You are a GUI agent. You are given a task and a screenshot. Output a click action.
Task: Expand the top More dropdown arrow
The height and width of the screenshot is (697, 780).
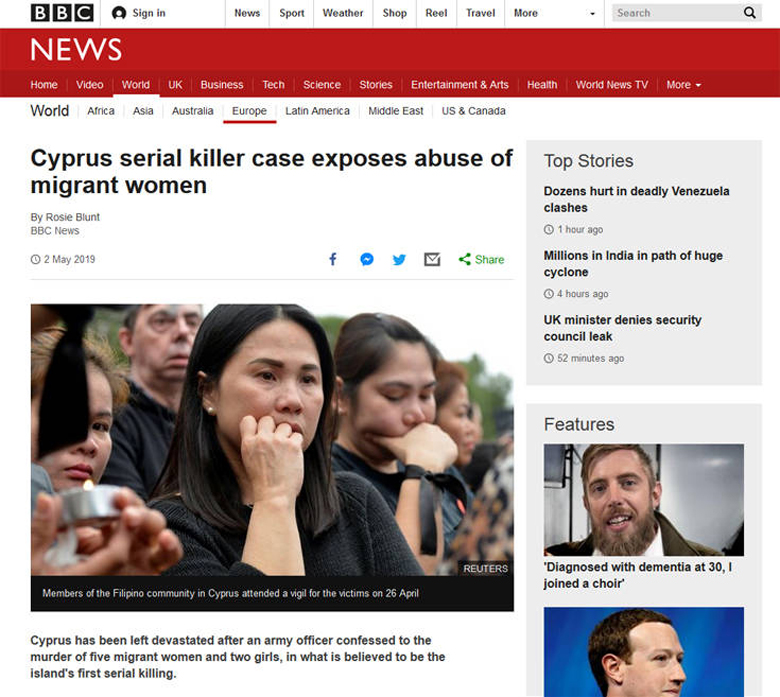pyautogui.click(x=592, y=14)
